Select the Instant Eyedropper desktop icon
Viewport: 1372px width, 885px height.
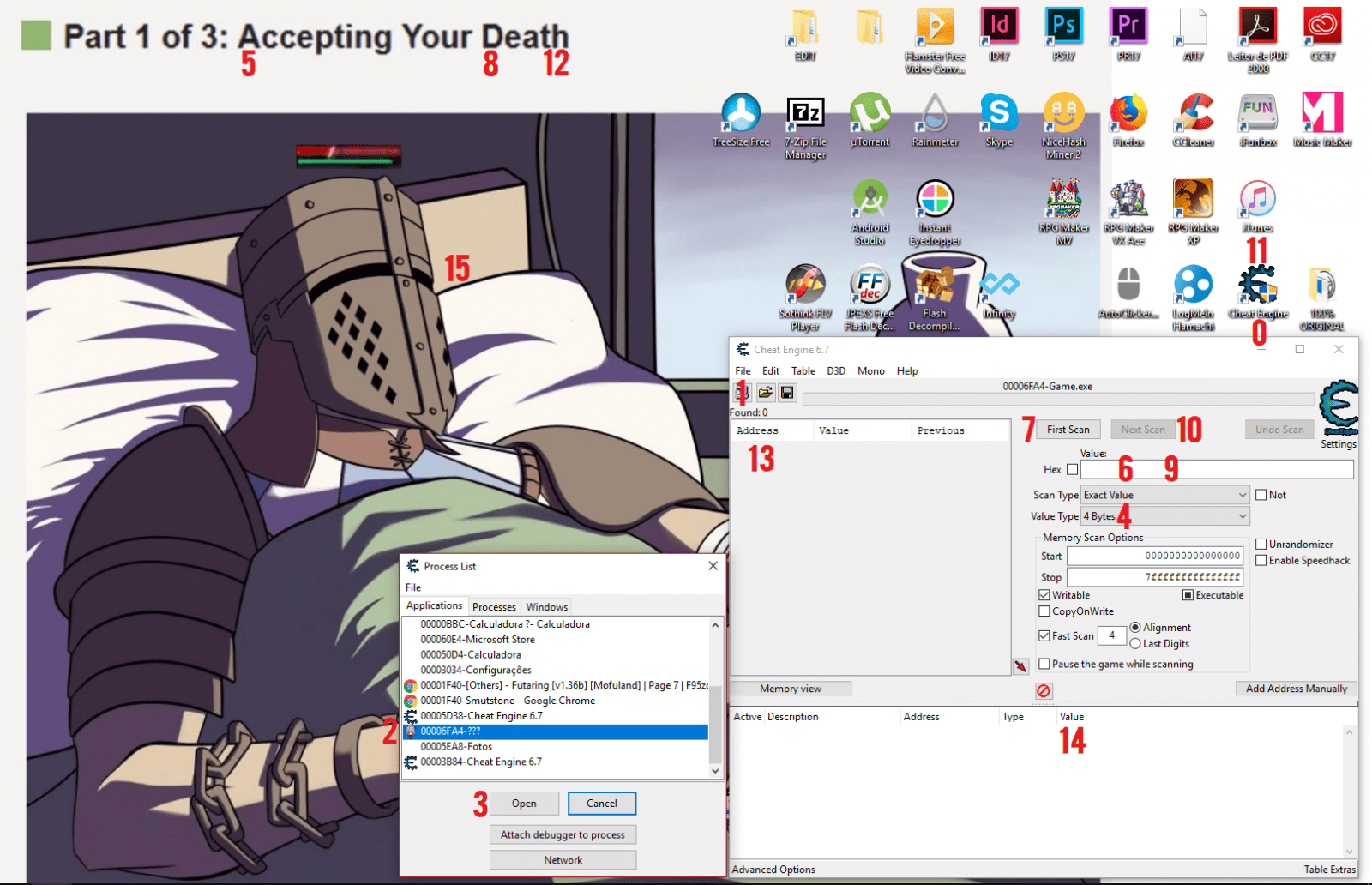935,213
